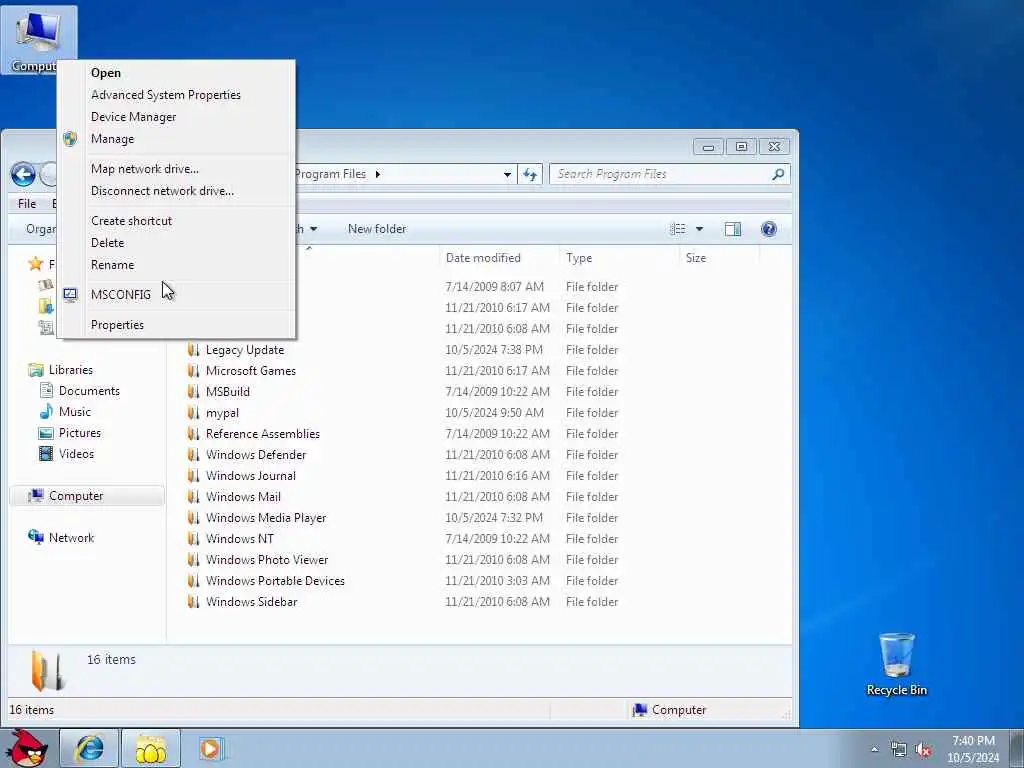Show hidden tray icons arrow

pos(874,750)
